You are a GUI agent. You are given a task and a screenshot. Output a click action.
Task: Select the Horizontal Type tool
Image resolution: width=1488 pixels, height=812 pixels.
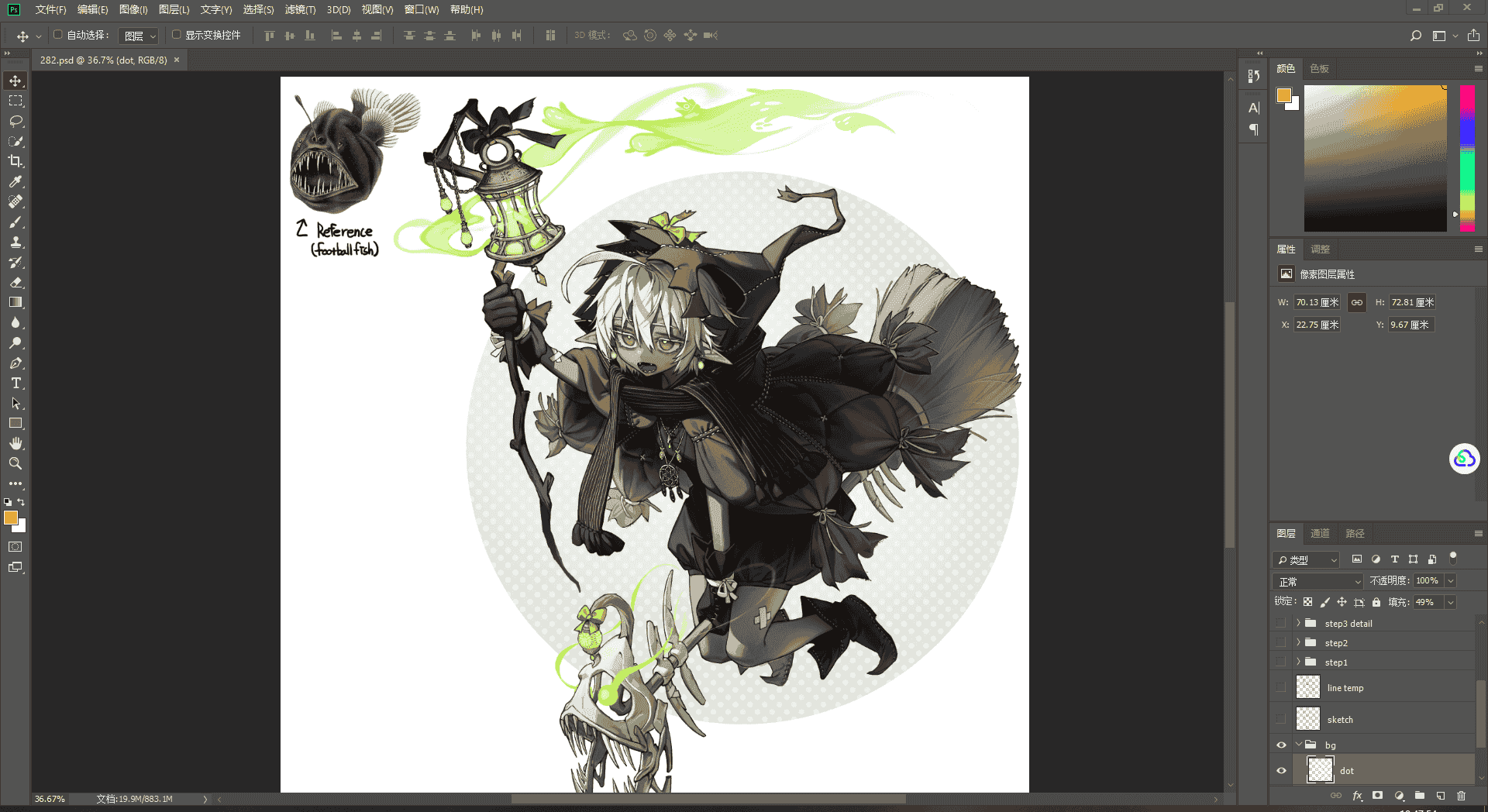[x=15, y=383]
